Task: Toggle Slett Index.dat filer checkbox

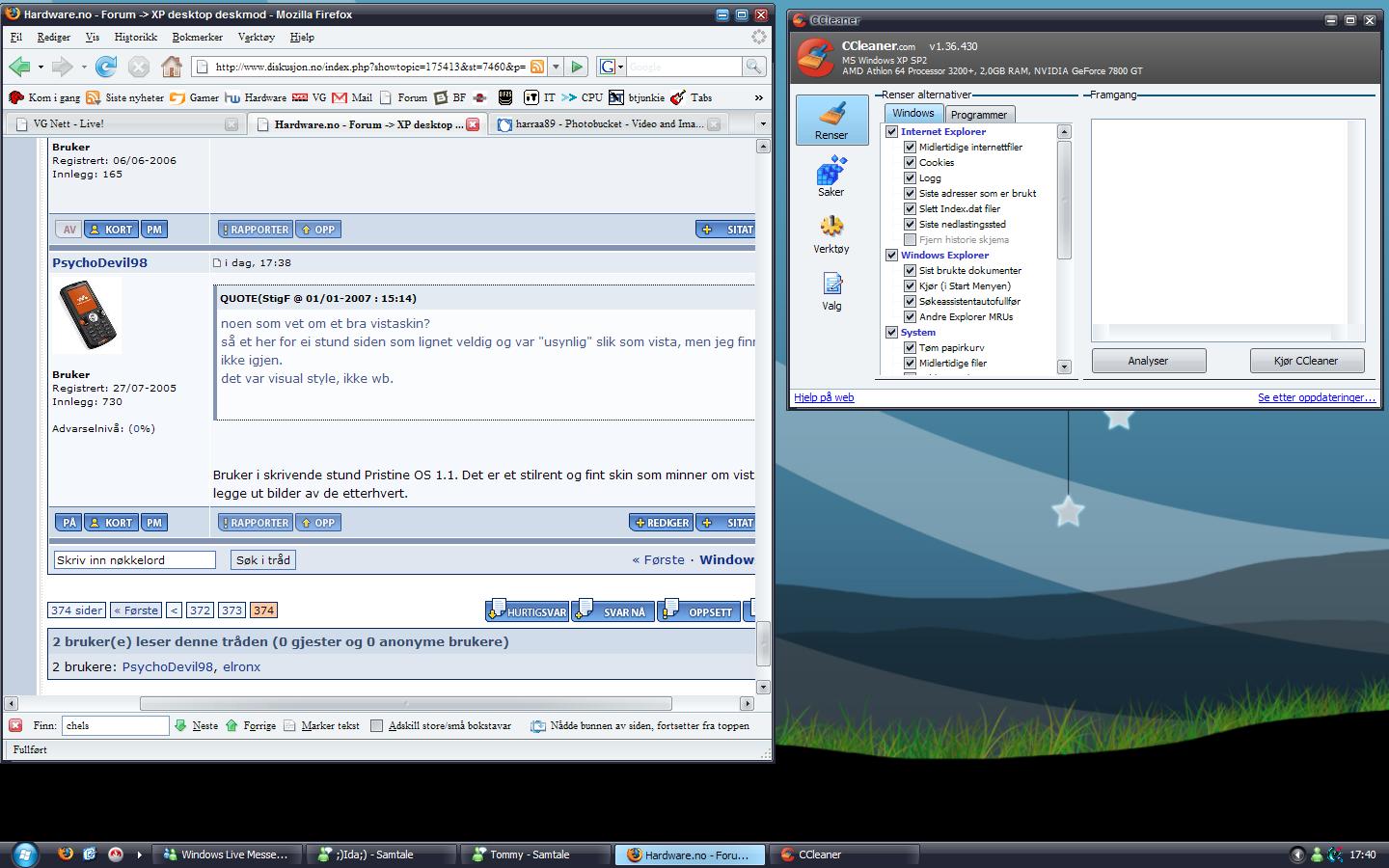Action: click(x=910, y=208)
